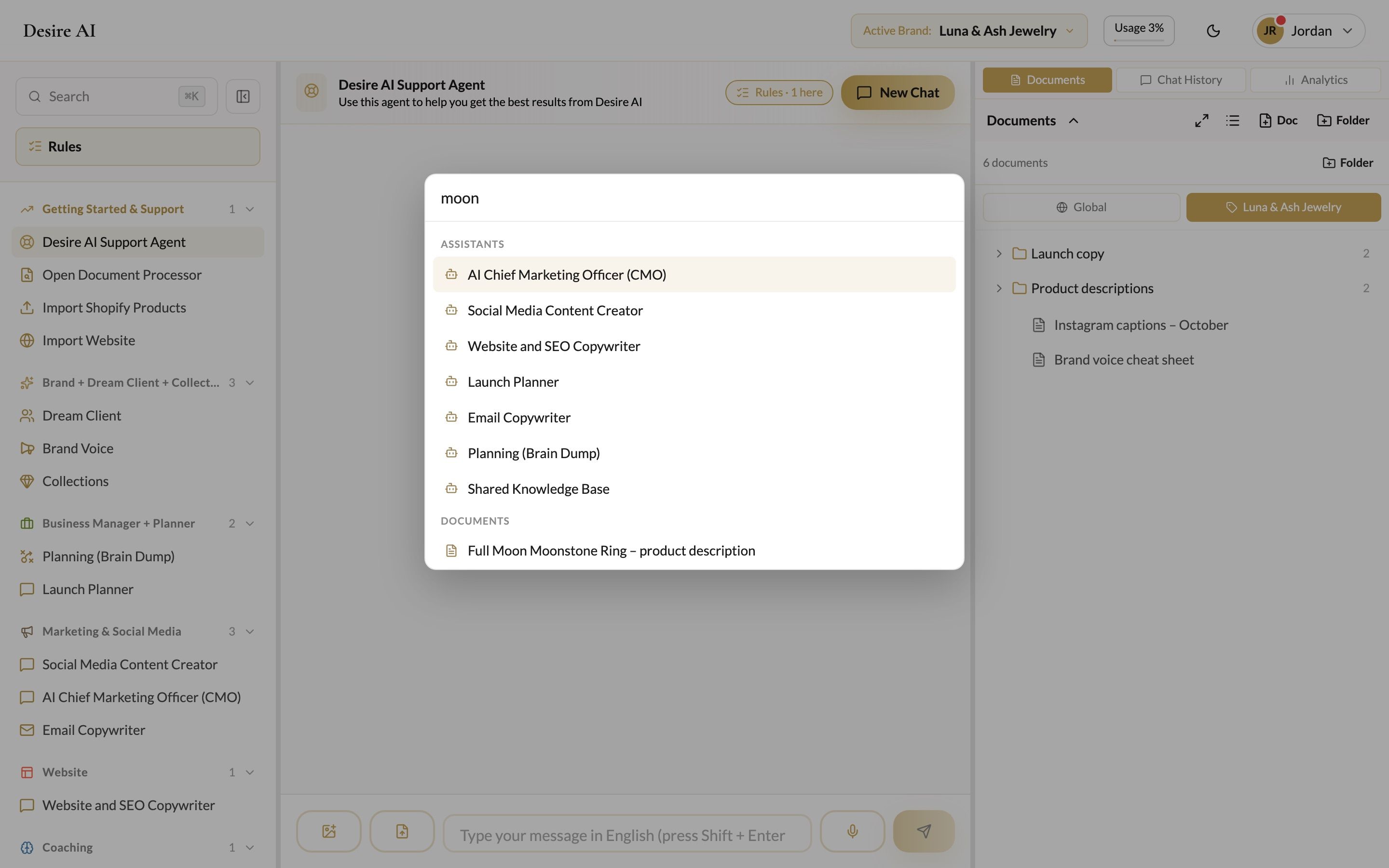Start voice input with microphone icon
This screenshot has height=868, width=1389.
(x=852, y=831)
